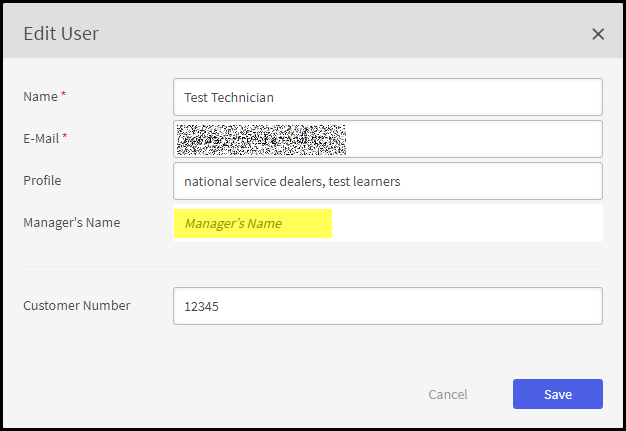The height and width of the screenshot is (431, 626).
Task: Select the highlighted Manager's Name input
Action: tap(252, 223)
